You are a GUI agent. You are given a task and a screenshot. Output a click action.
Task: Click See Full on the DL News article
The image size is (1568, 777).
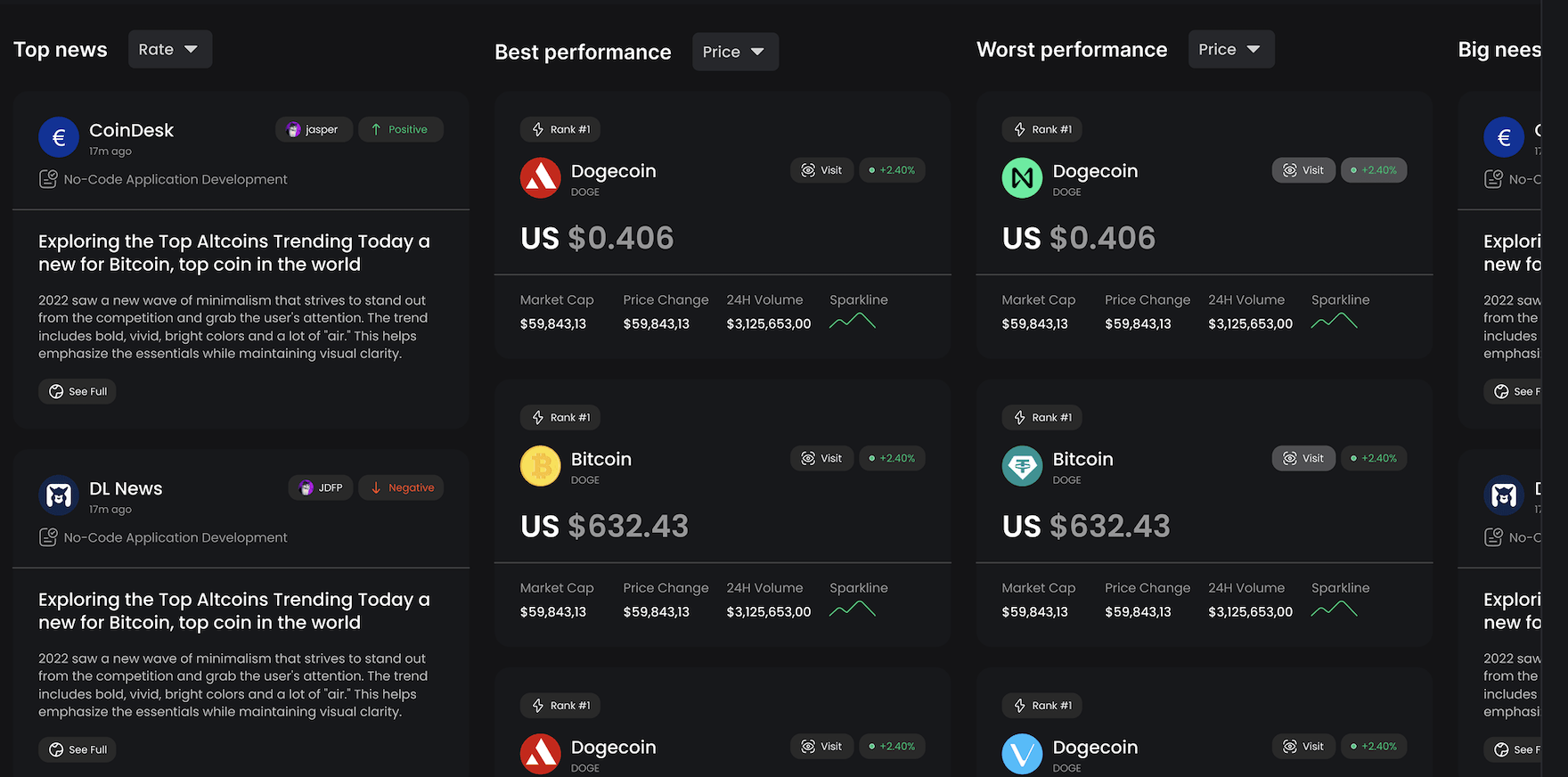[78, 749]
